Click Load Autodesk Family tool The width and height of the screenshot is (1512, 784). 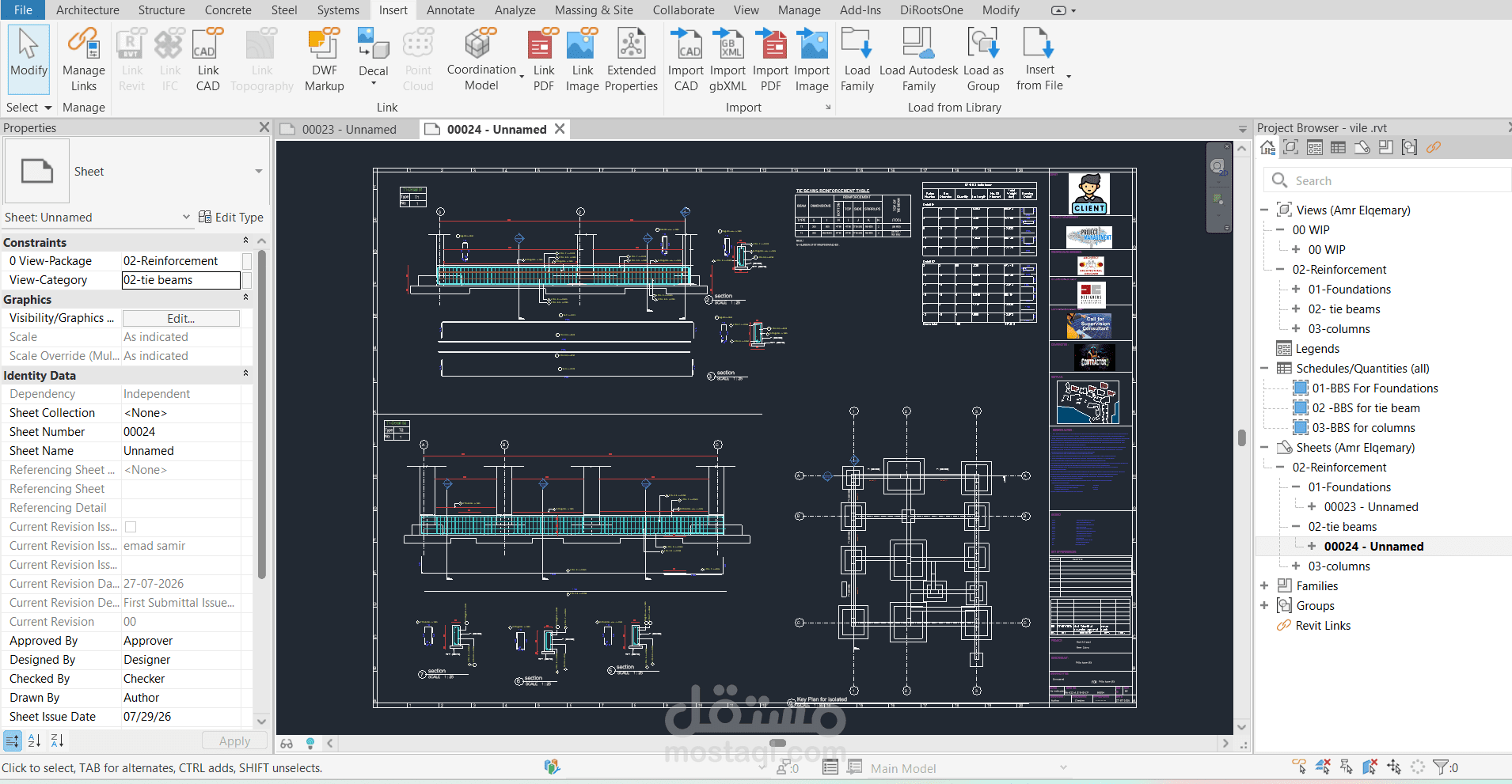tap(918, 60)
